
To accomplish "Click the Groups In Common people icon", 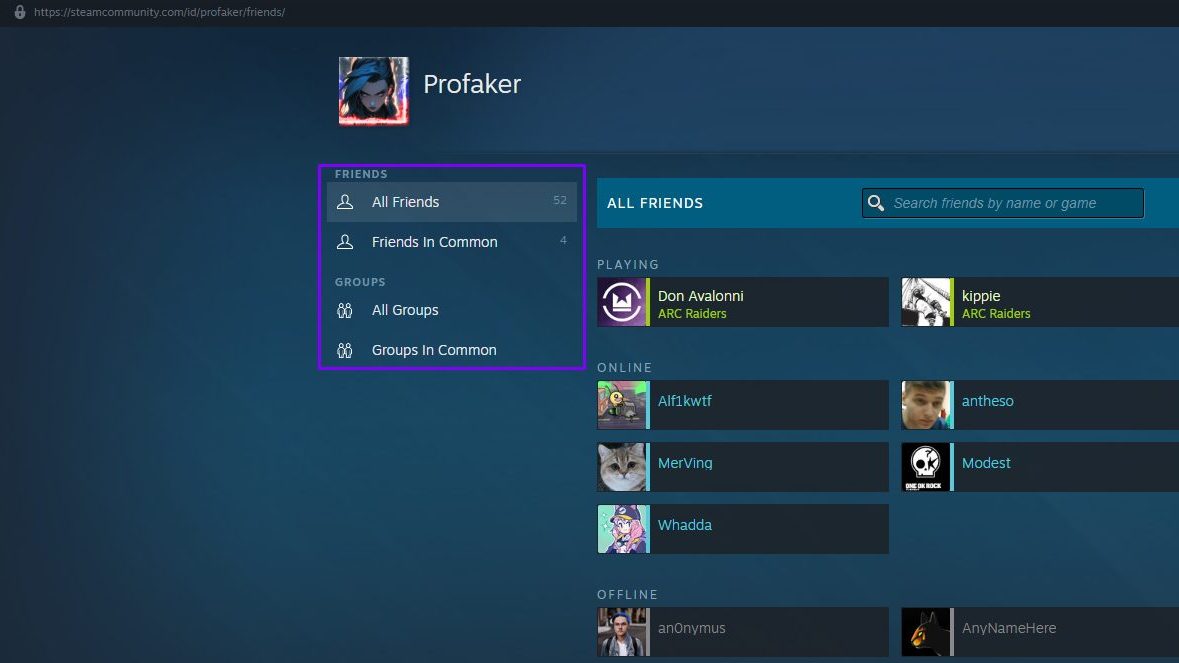I will [x=345, y=350].
